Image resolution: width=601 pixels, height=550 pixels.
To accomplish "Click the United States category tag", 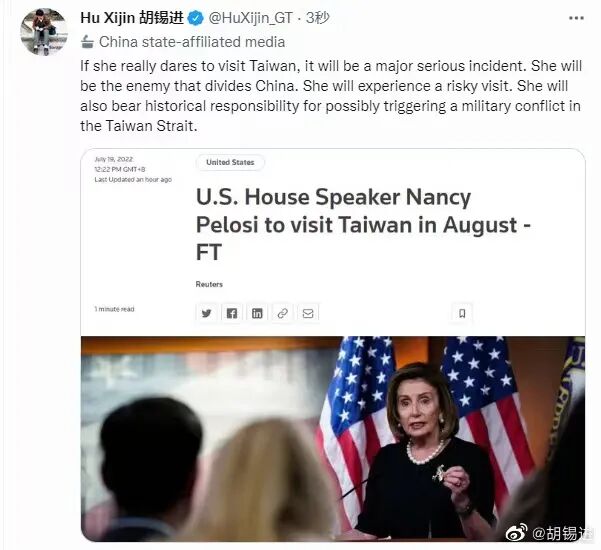I will [230, 163].
